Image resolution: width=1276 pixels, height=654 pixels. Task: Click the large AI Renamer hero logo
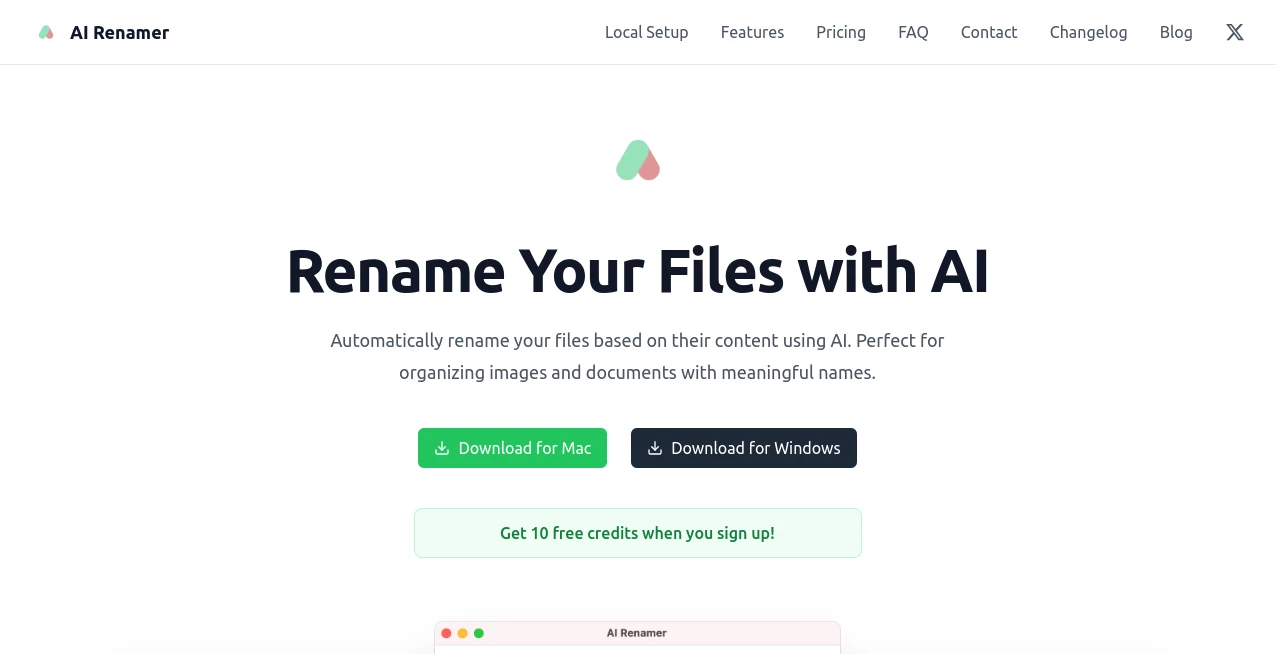point(638,160)
